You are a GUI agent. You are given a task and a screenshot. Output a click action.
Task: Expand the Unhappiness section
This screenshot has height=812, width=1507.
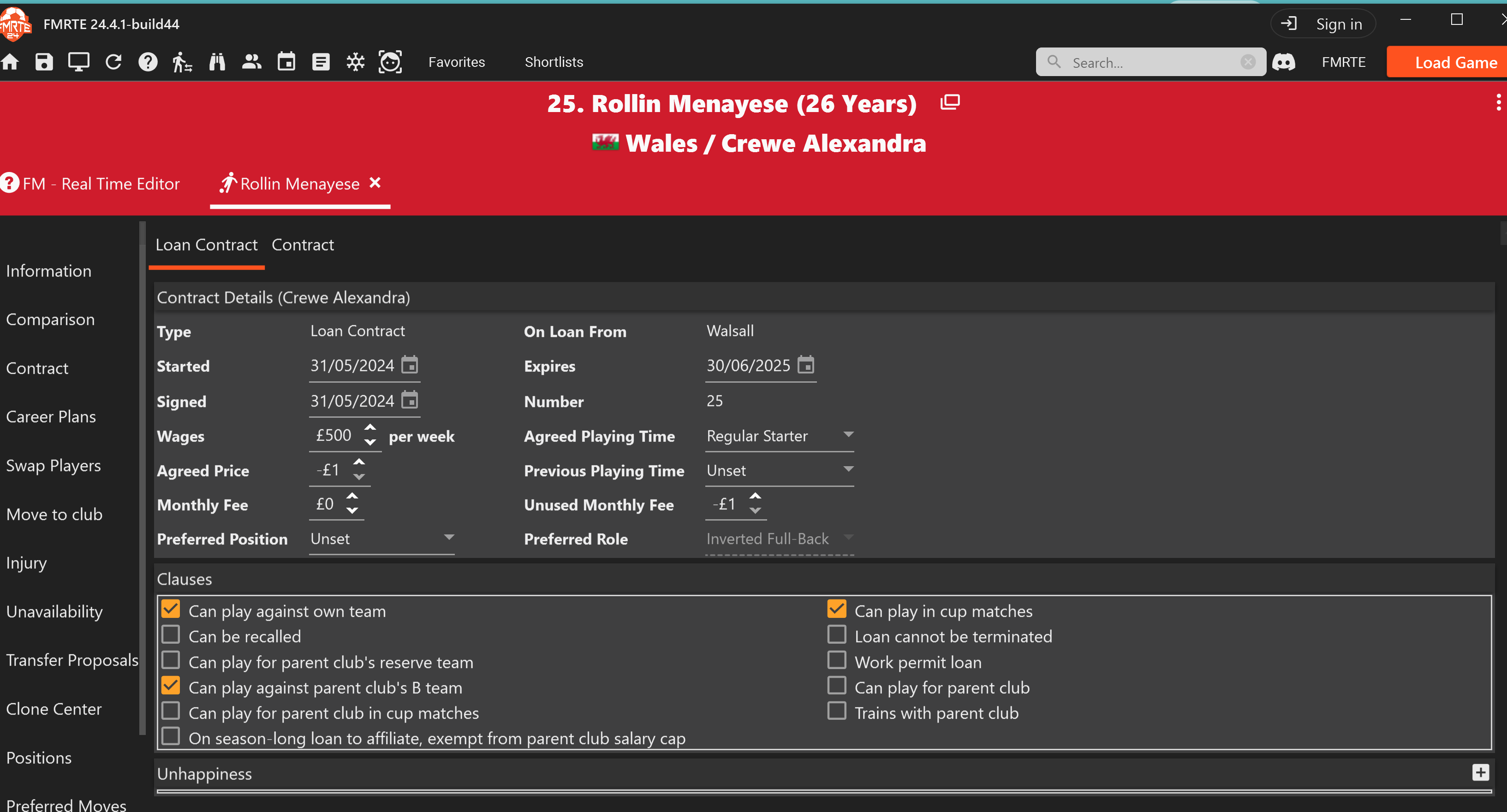click(1480, 773)
